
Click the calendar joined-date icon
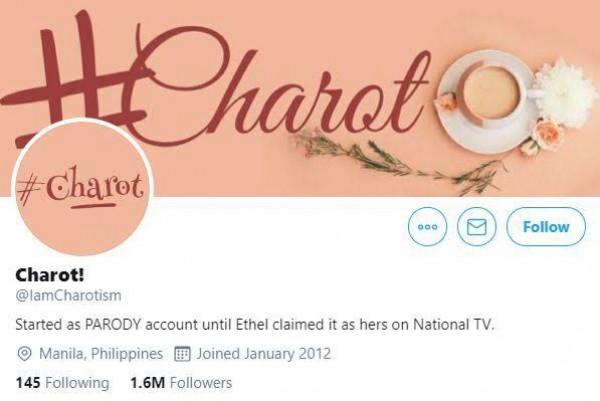coord(182,354)
